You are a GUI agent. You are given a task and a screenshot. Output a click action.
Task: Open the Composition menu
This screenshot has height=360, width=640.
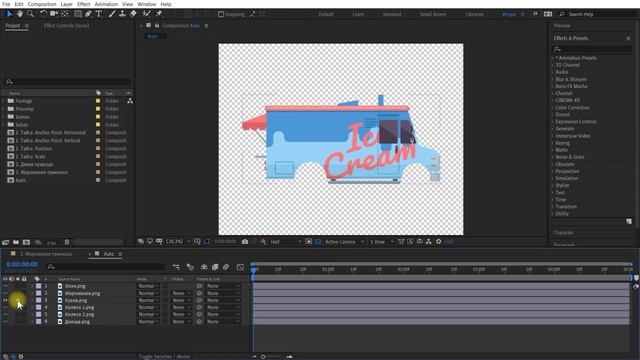(x=42, y=4)
